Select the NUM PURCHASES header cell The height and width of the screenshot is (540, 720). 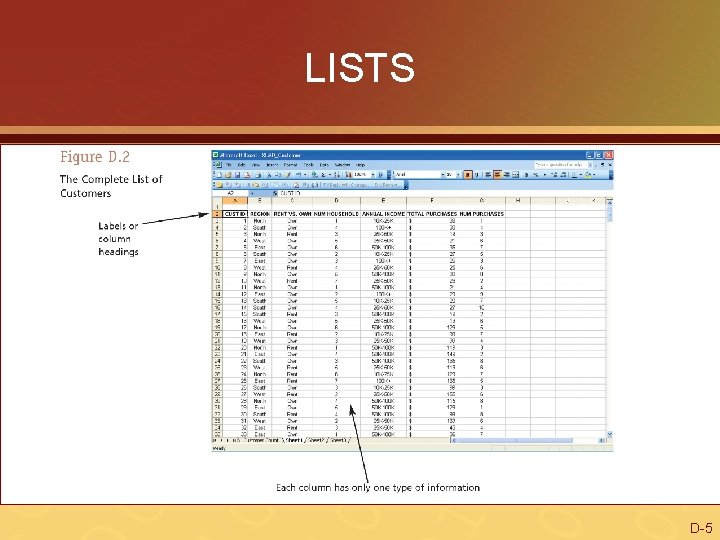482,214
